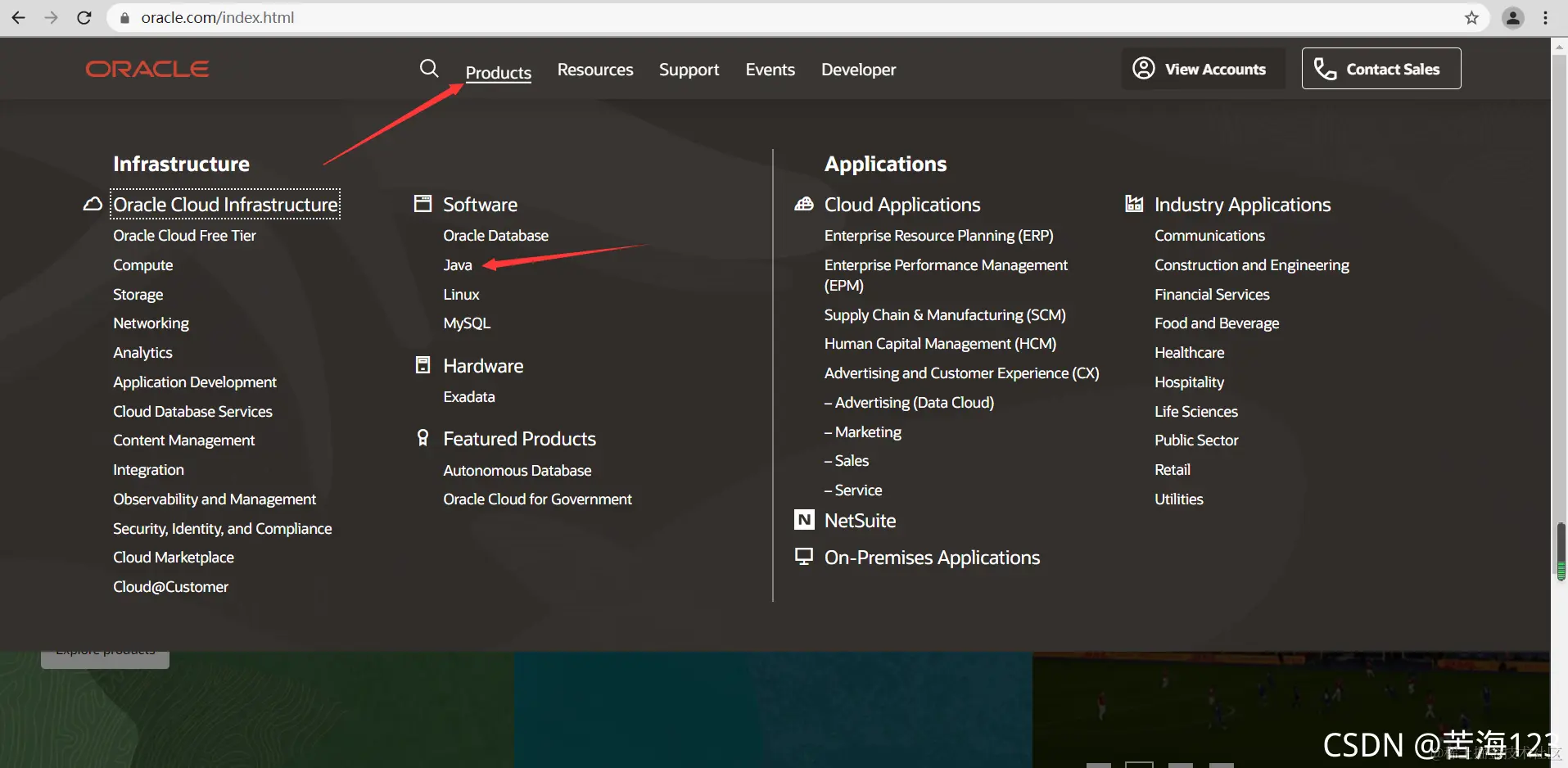Go to MySQL product page
This screenshot has width=1568, height=768.
pos(467,323)
